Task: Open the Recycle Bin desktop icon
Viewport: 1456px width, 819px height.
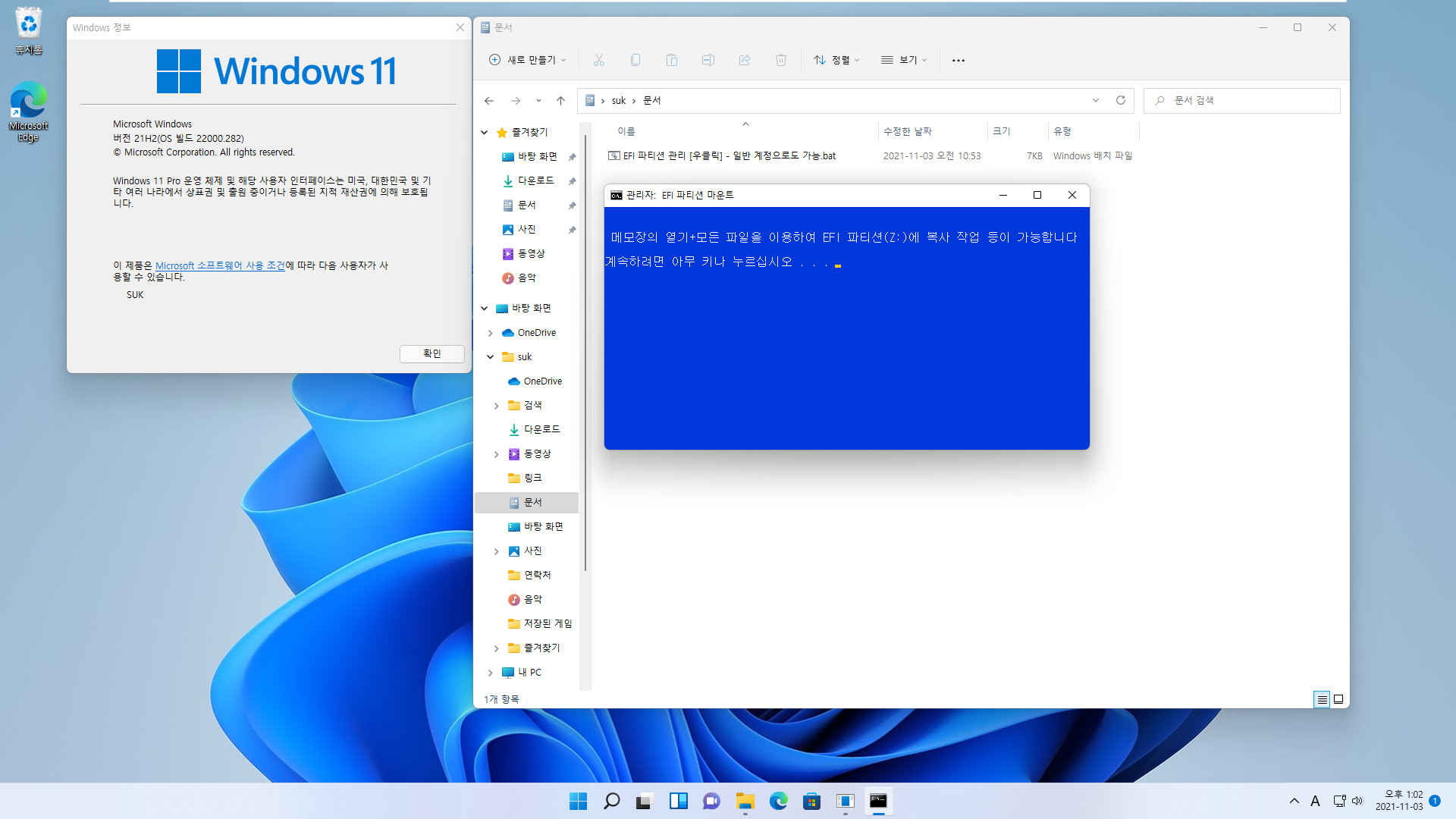Action: pyautogui.click(x=28, y=31)
